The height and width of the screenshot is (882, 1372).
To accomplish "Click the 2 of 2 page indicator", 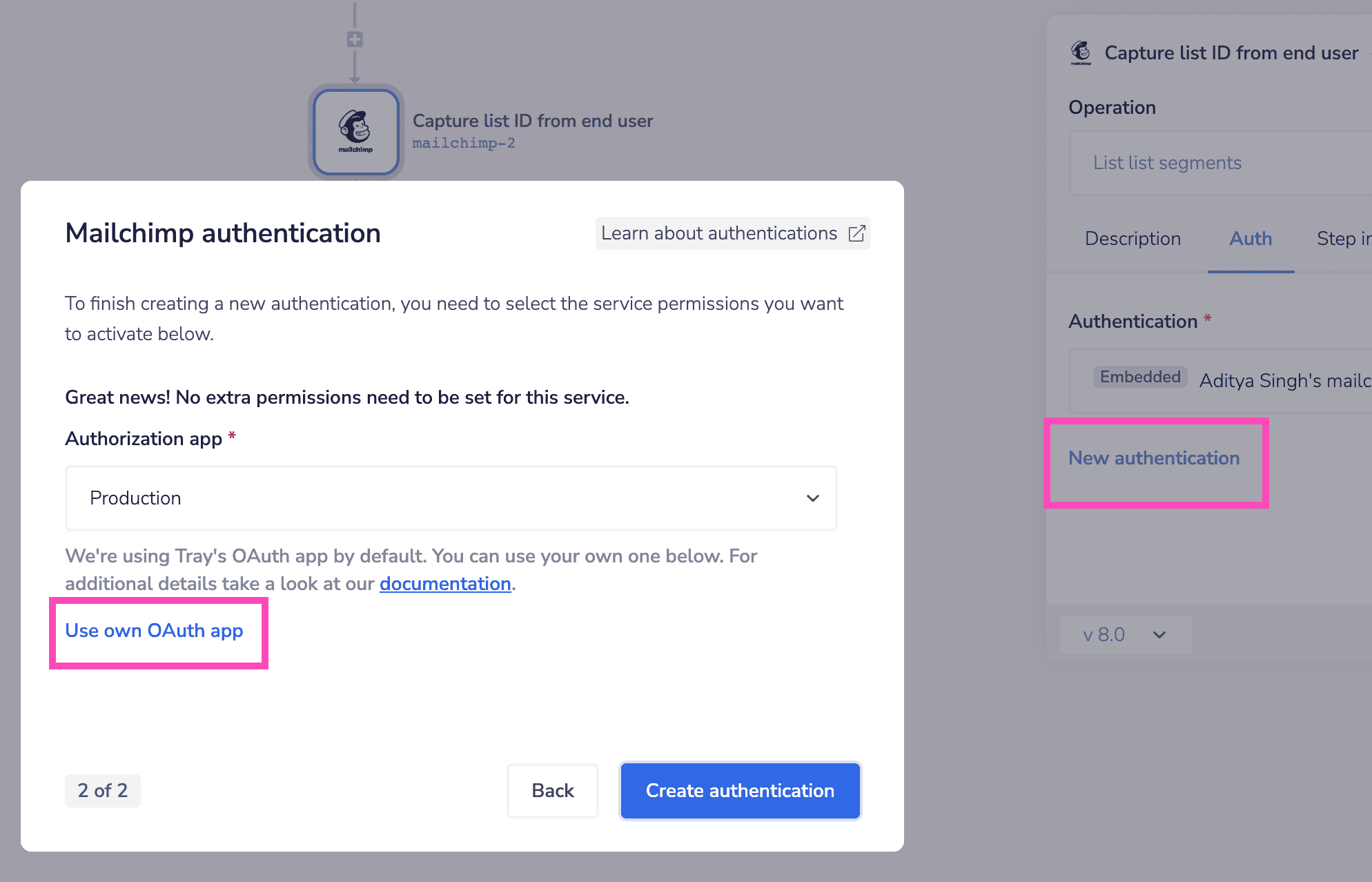I will point(102,791).
